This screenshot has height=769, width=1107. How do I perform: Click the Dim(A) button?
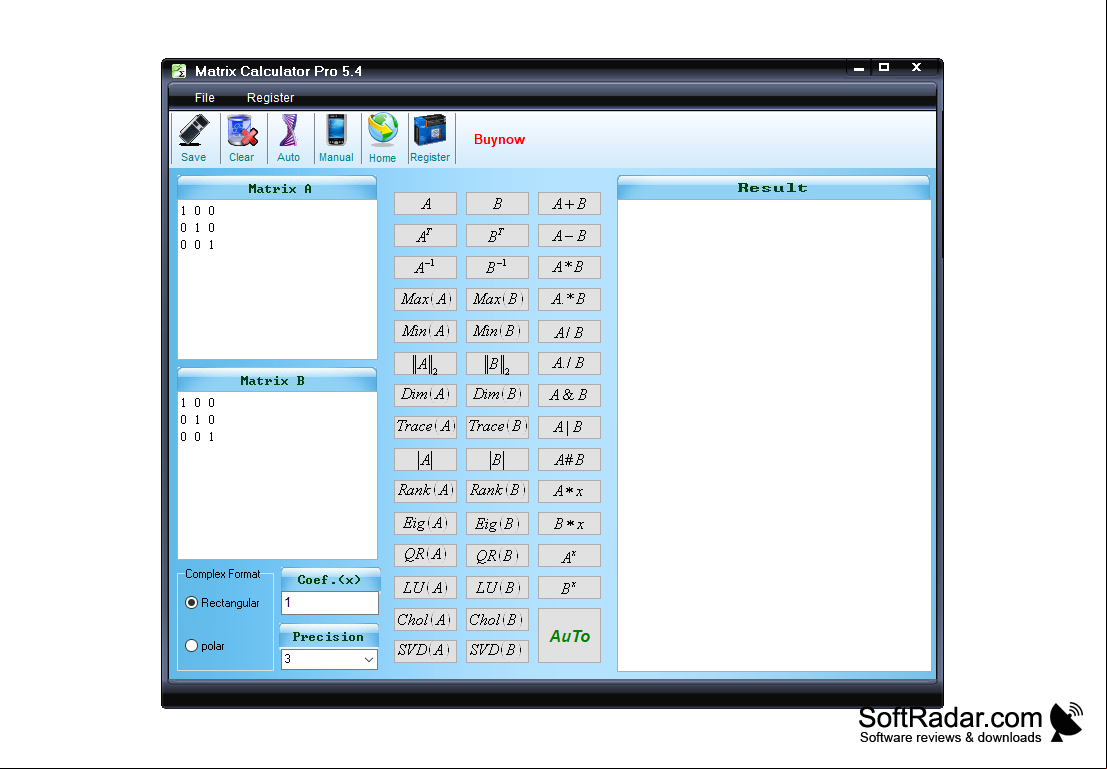(x=425, y=395)
